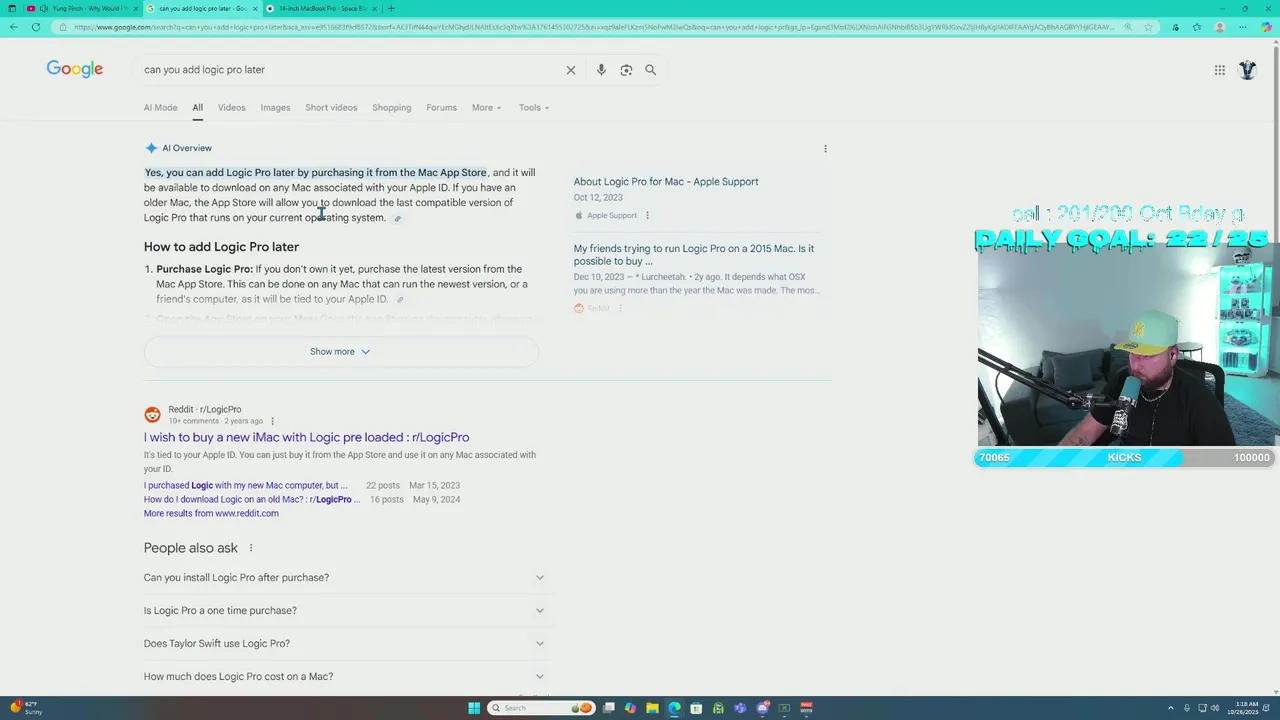Open search by image (Lens) icon
Viewport: 1280px width, 720px height.
coord(626,70)
